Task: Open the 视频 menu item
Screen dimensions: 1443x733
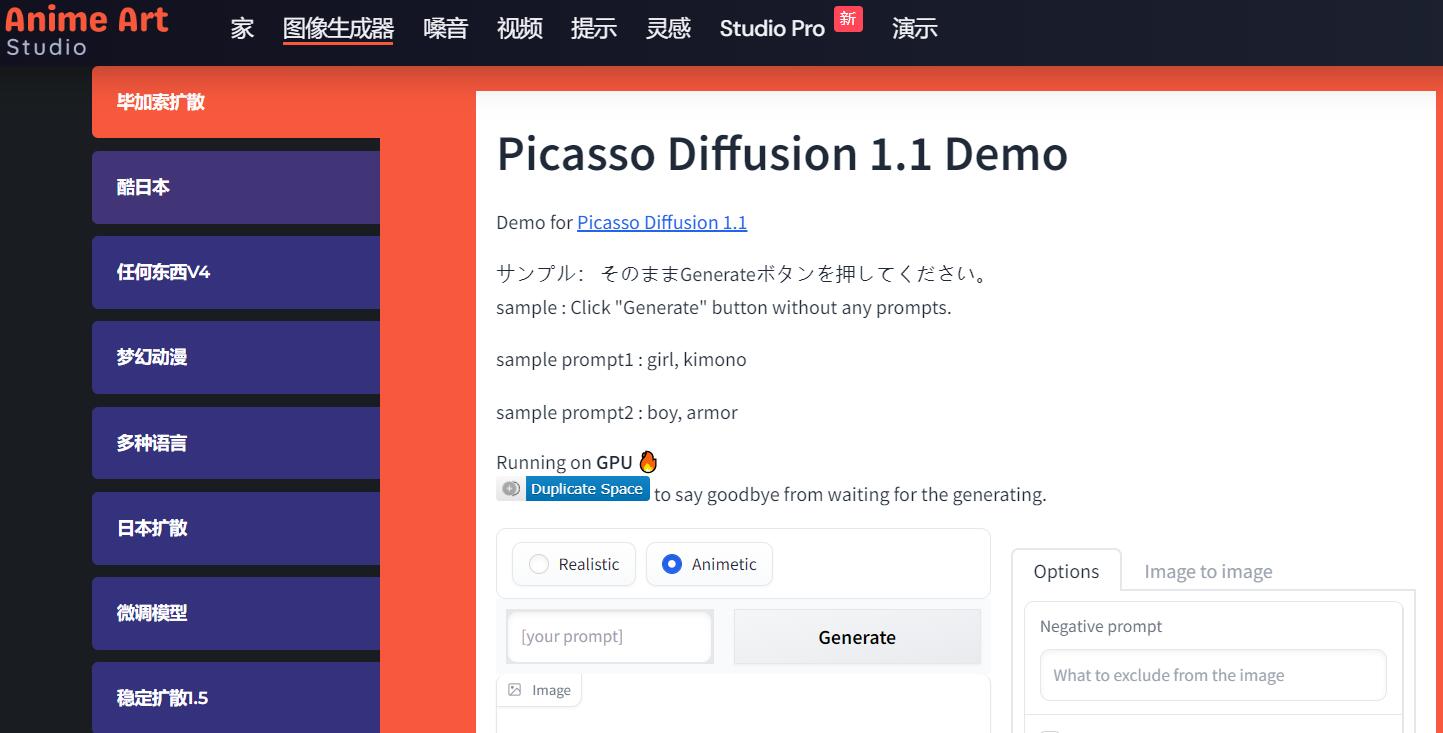Action: pyautogui.click(x=520, y=28)
